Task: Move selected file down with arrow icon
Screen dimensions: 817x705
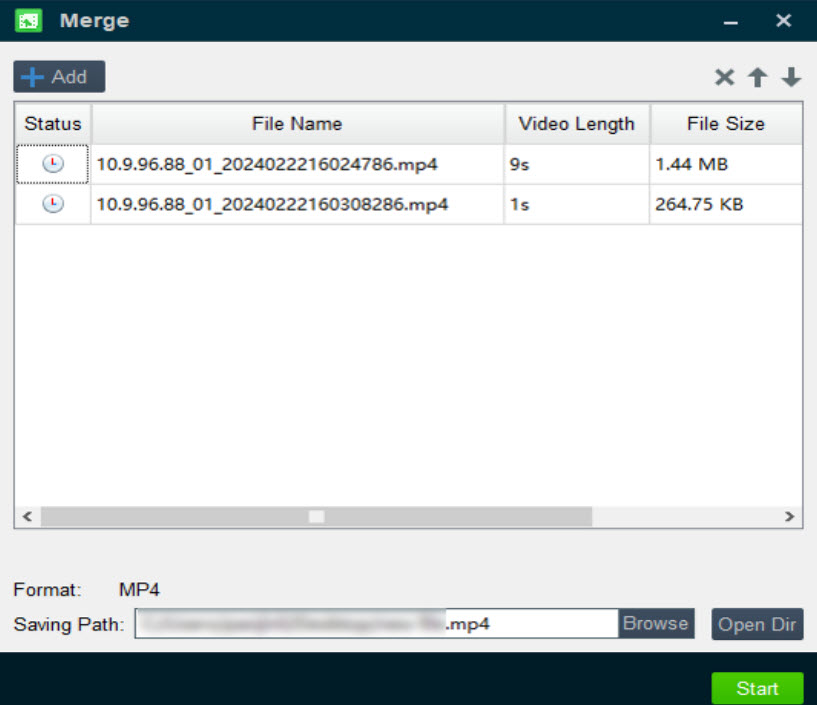Action: 791,78
